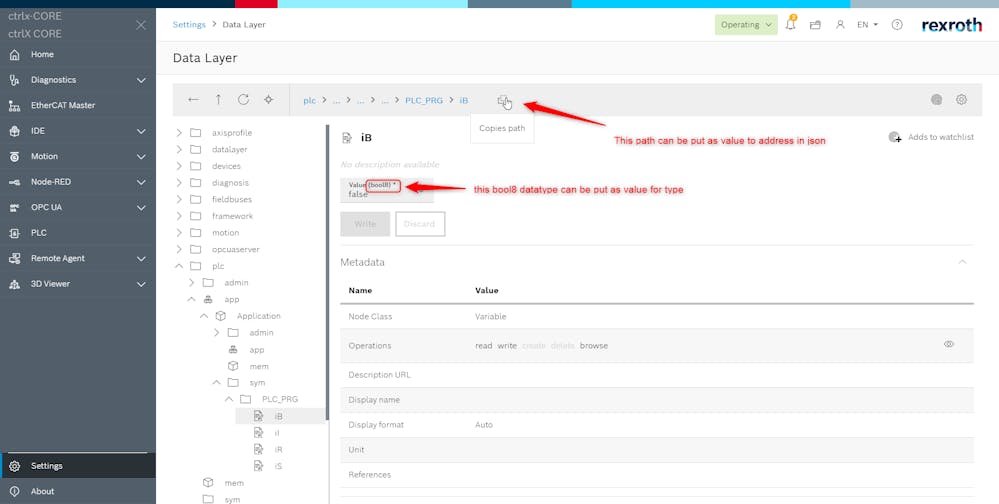The width and height of the screenshot is (999, 504).
Task: Click the Settings breadcrumb link
Action: 189,25
